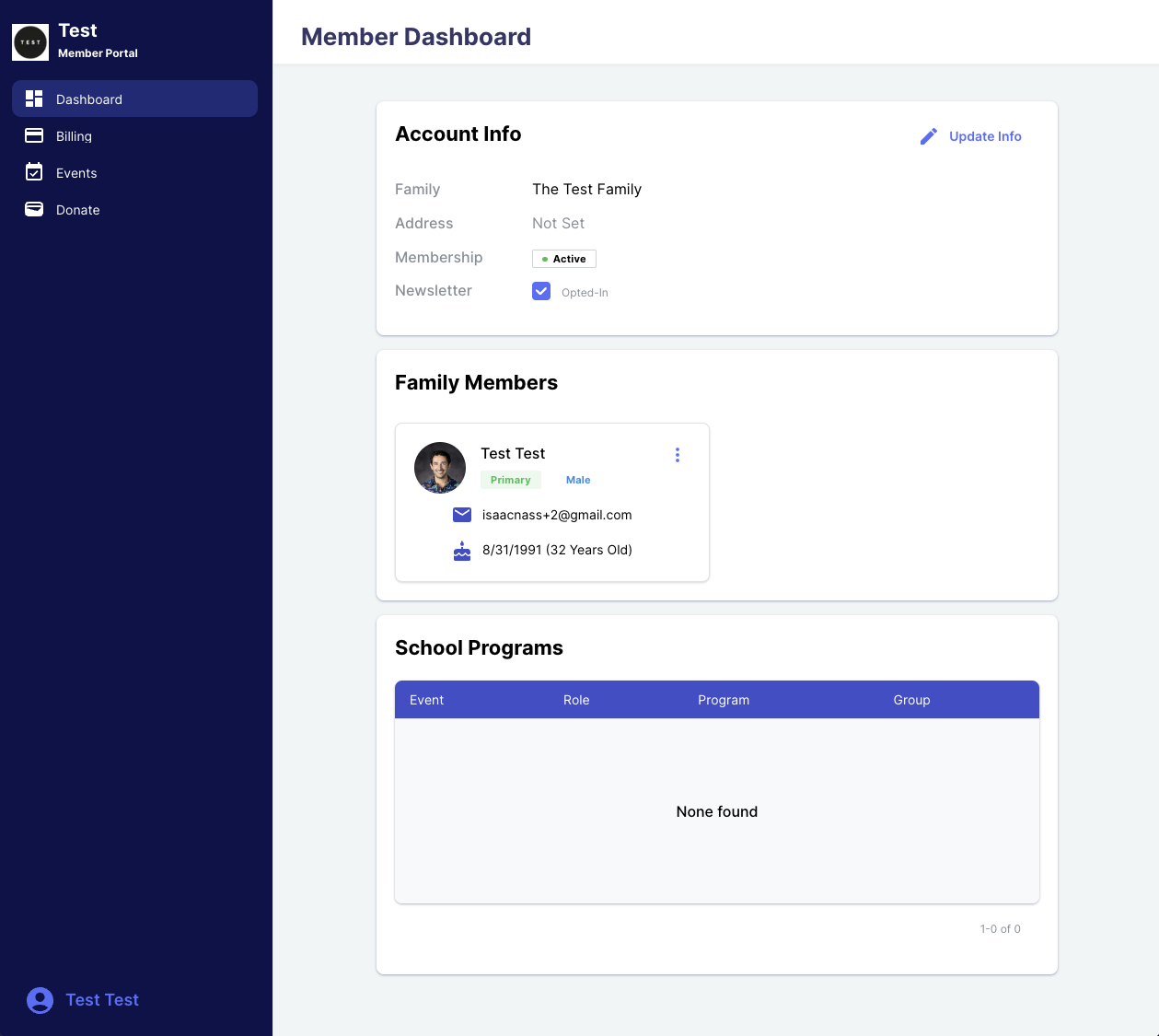This screenshot has height=1036, width=1159.
Task: Open the three-dot menu on Test Test card
Action: coord(678,455)
